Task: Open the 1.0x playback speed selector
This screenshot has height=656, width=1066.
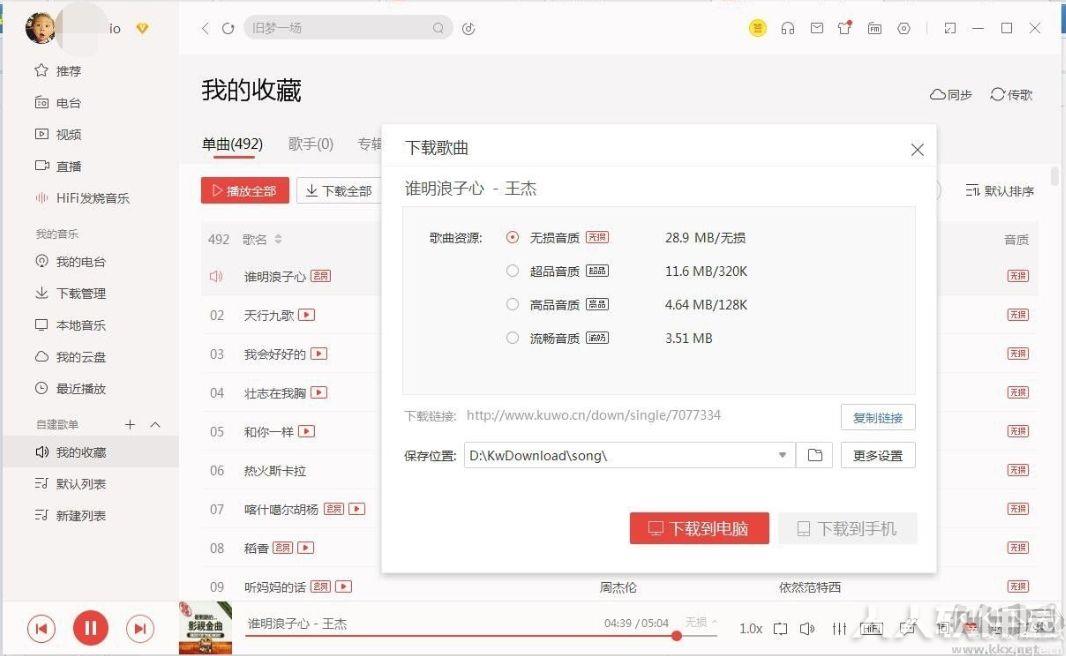Action: [x=751, y=628]
